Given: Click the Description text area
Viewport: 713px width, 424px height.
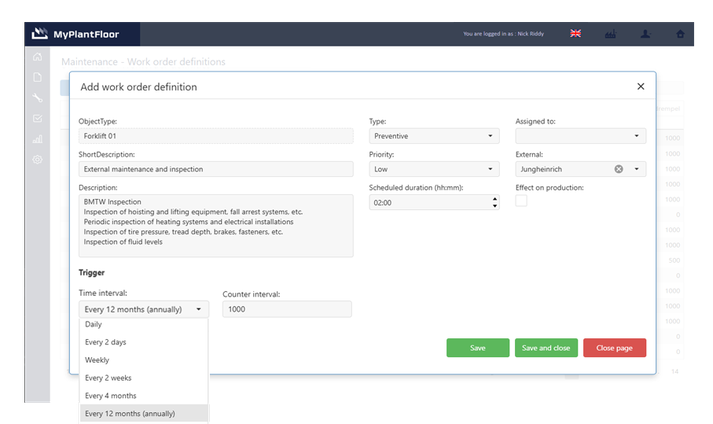Looking at the screenshot, I should coord(216,226).
